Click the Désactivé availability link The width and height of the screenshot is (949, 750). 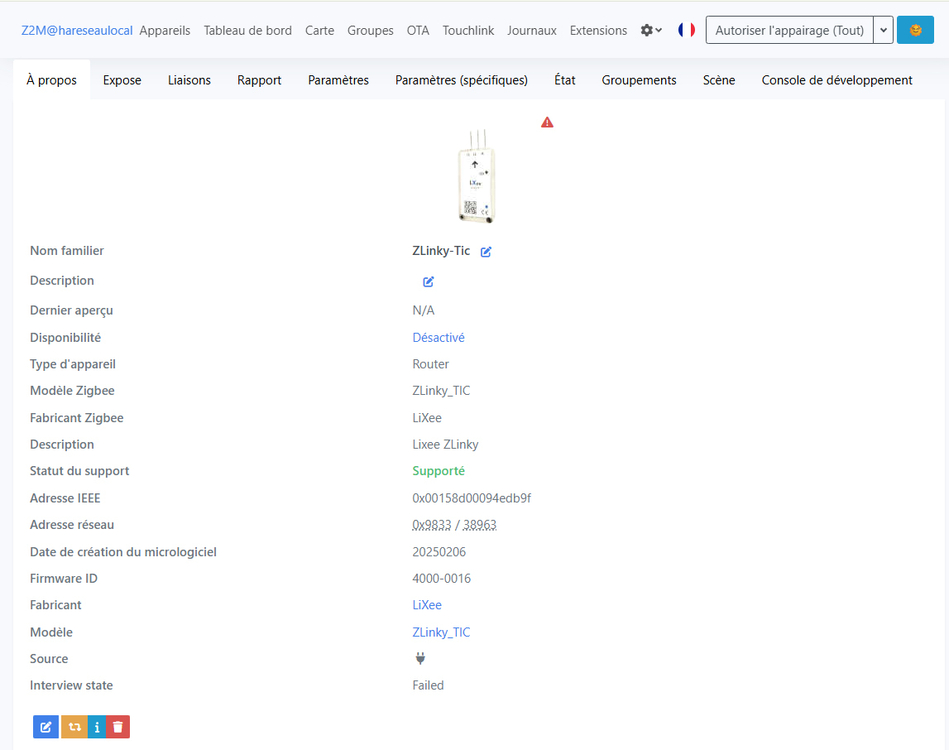tap(438, 337)
